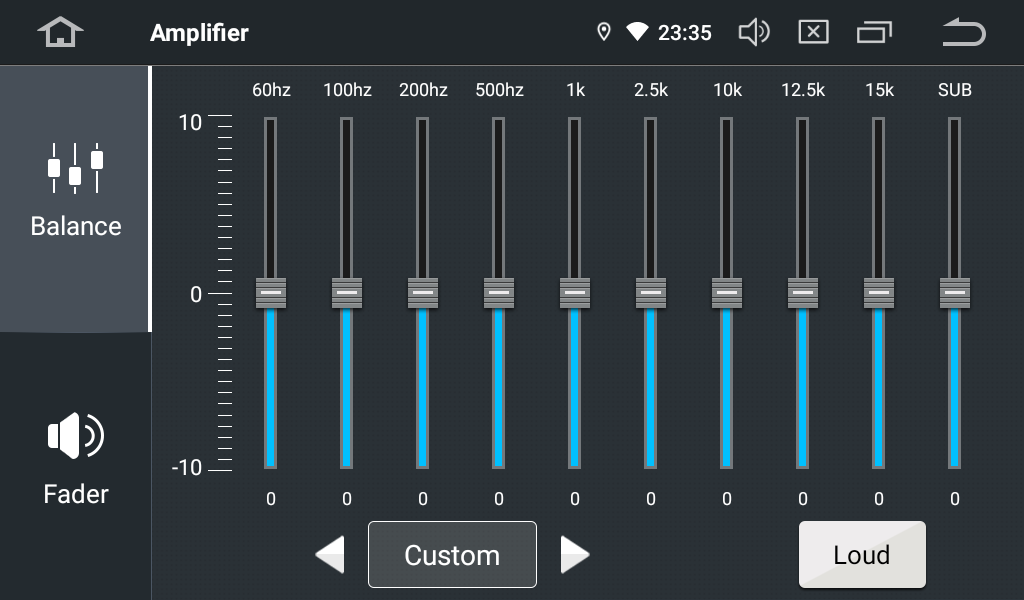This screenshot has width=1024, height=600.
Task: Tap the Home icon
Action: [x=60, y=33]
